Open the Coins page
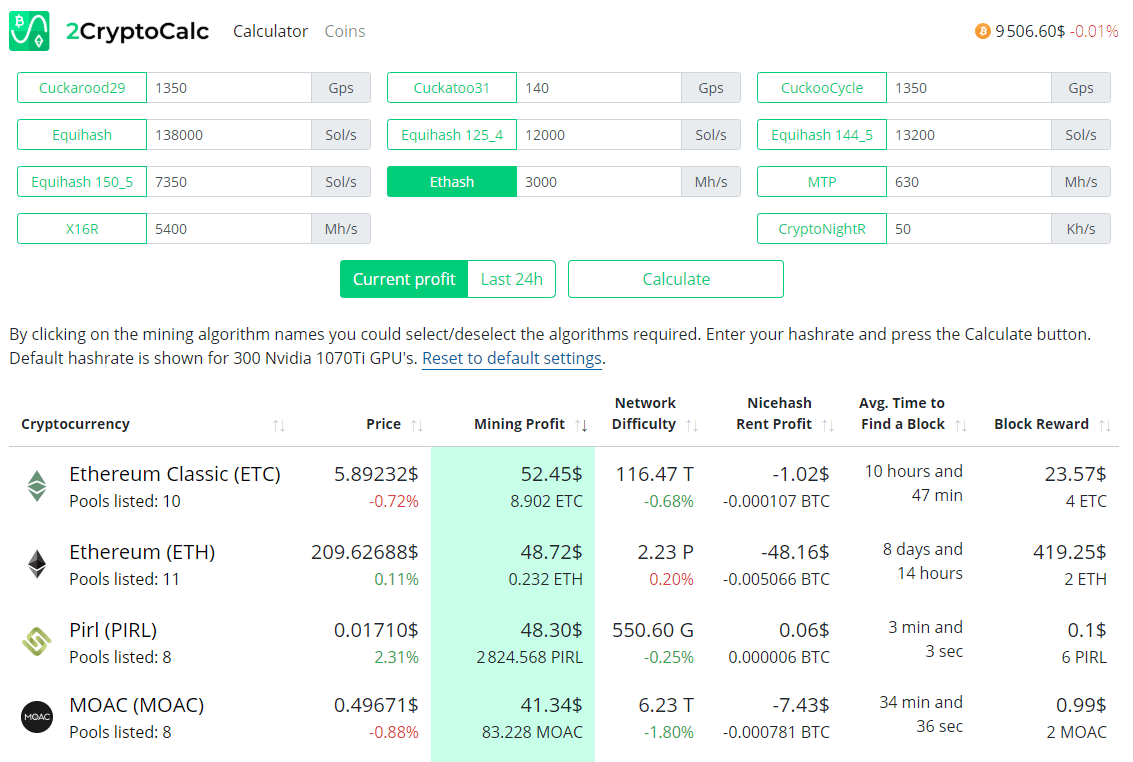The image size is (1133, 762). click(345, 31)
